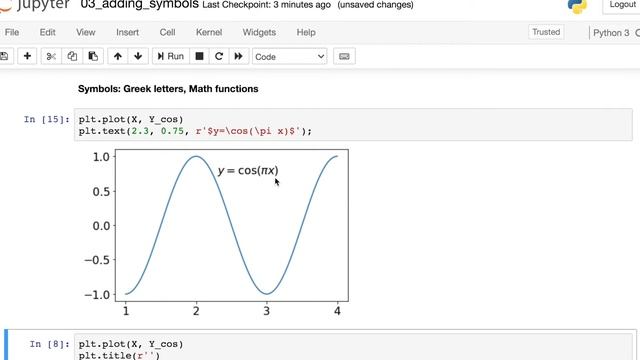The image size is (640, 360).
Task: Click into cell In [15] code editor
Action: 353,125
